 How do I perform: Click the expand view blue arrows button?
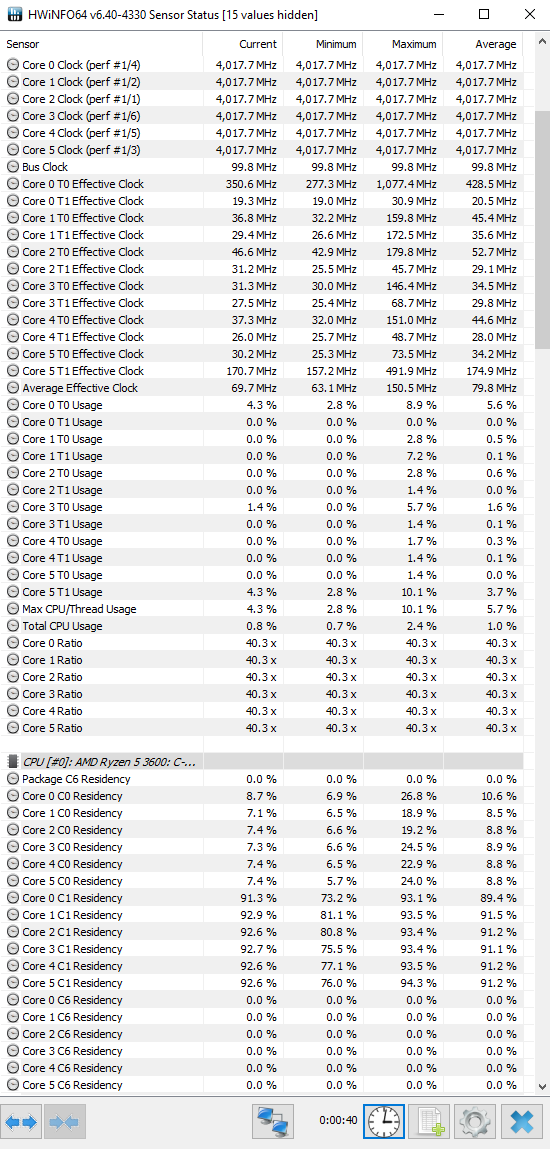point(21,1120)
